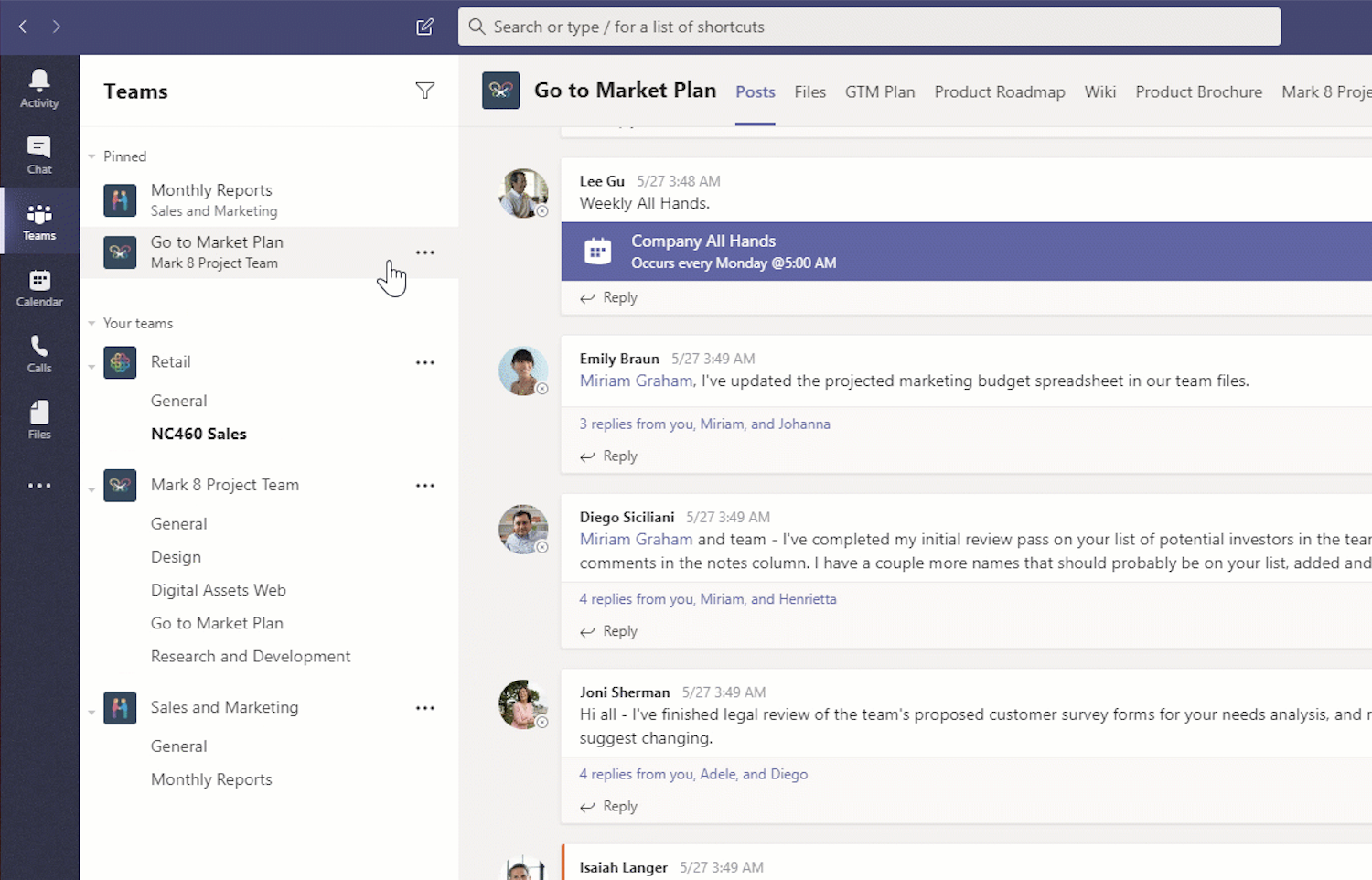The width and height of the screenshot is (1372, 880).
Task: Open more options for Mark 8 Project Team
Action: tap(425, 486)
